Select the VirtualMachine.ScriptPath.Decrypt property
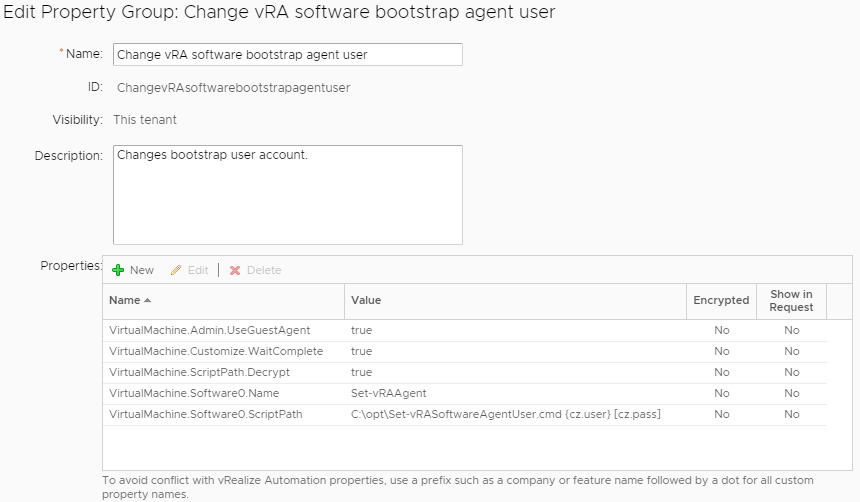Image resolution: width=860 pixels, height=502 pixels. point(202,372)
